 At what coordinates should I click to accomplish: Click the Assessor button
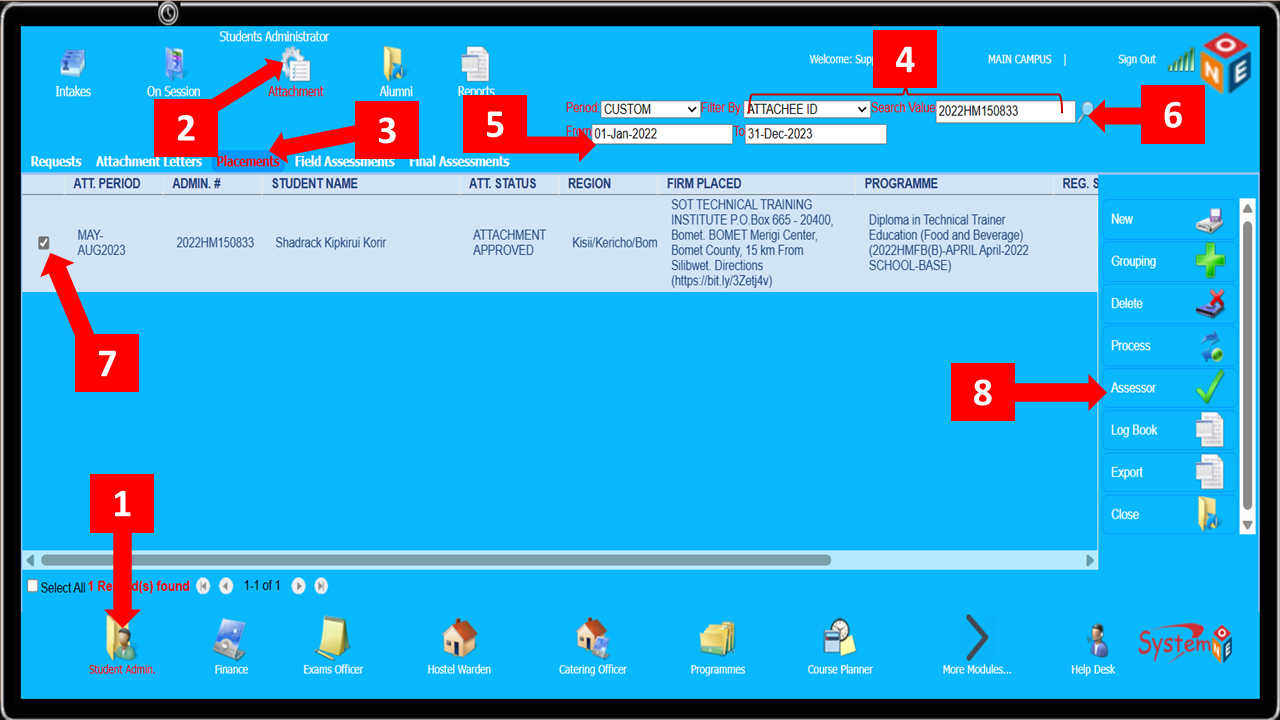click(x=1167, y=388)
